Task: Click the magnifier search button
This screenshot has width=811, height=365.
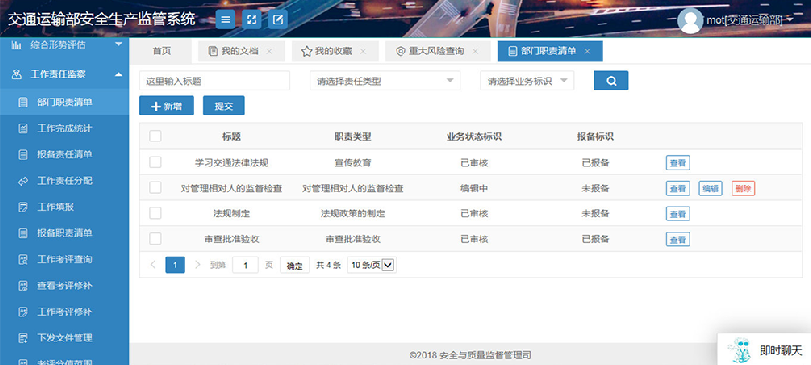Action: (611, 81)
